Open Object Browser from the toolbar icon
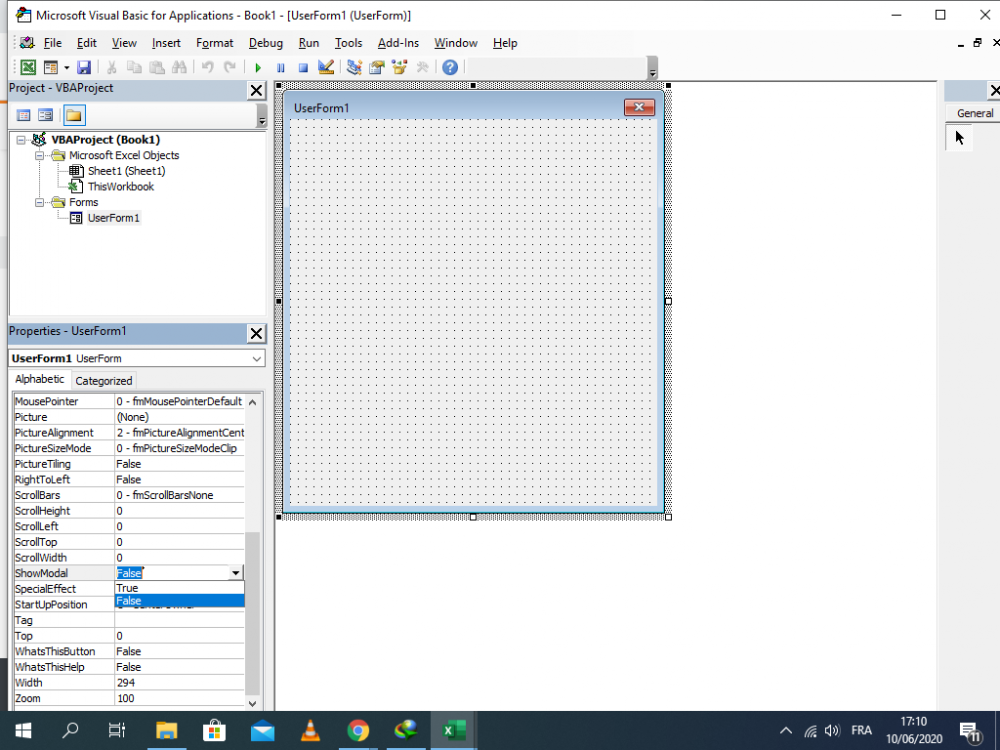1000x750 pixels. 400,67
